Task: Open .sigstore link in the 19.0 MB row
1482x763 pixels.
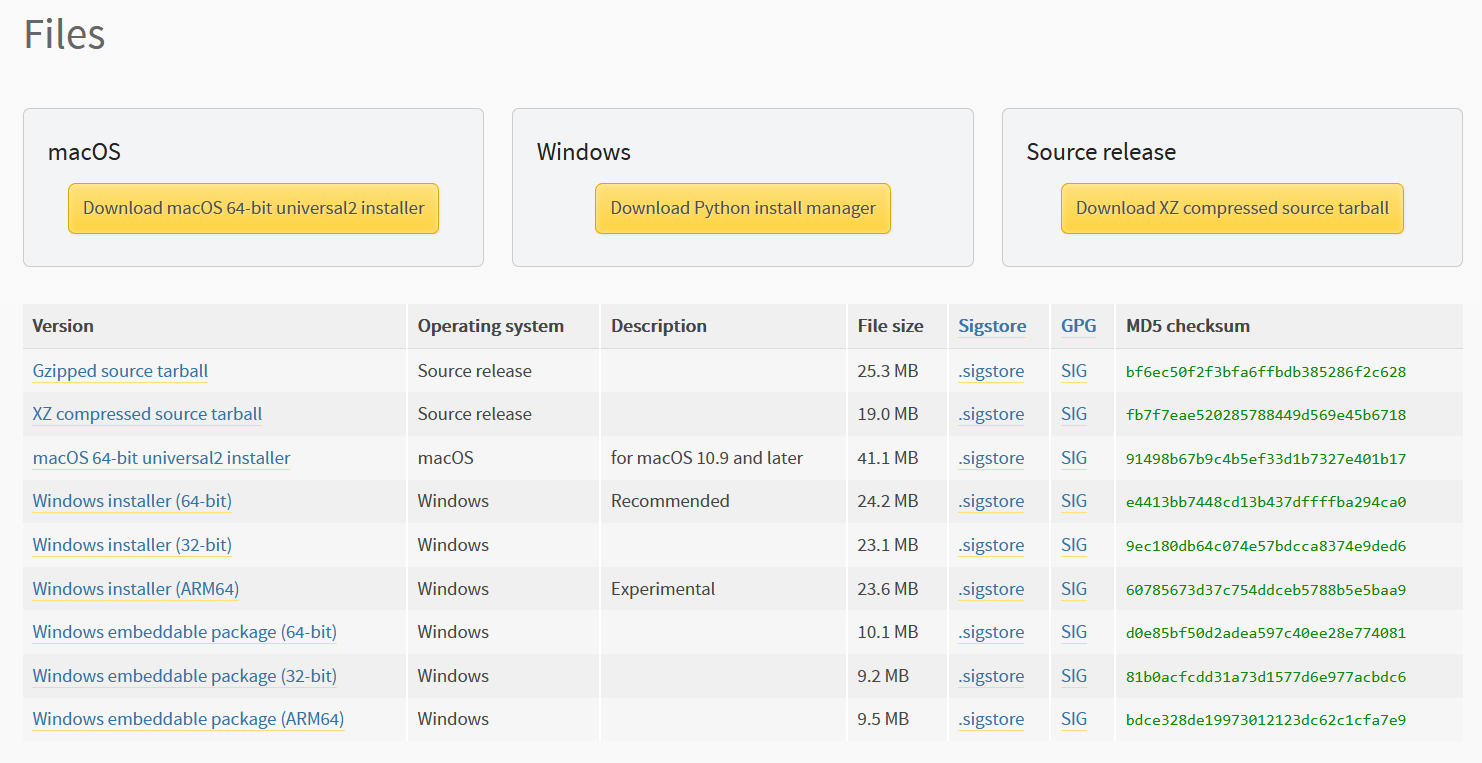Action: pyautogui.click(x=991, y=414)
